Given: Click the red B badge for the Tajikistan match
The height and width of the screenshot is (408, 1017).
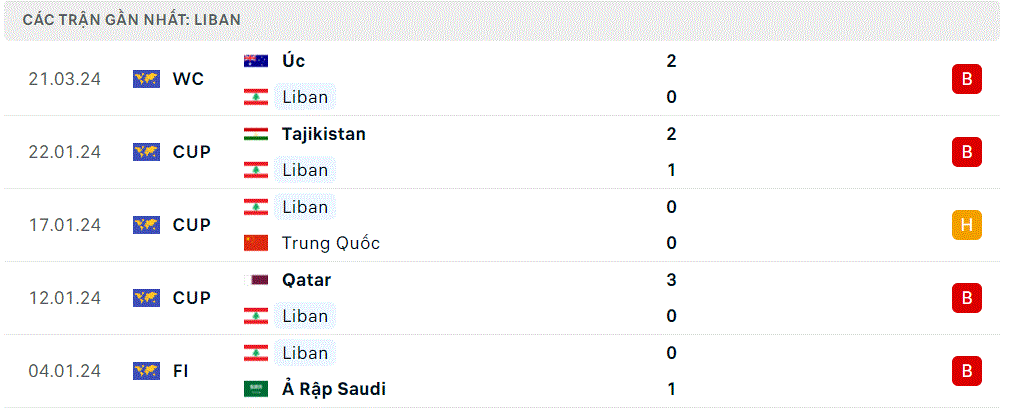Looking at the screenshot, I should (x=966, y=152).
